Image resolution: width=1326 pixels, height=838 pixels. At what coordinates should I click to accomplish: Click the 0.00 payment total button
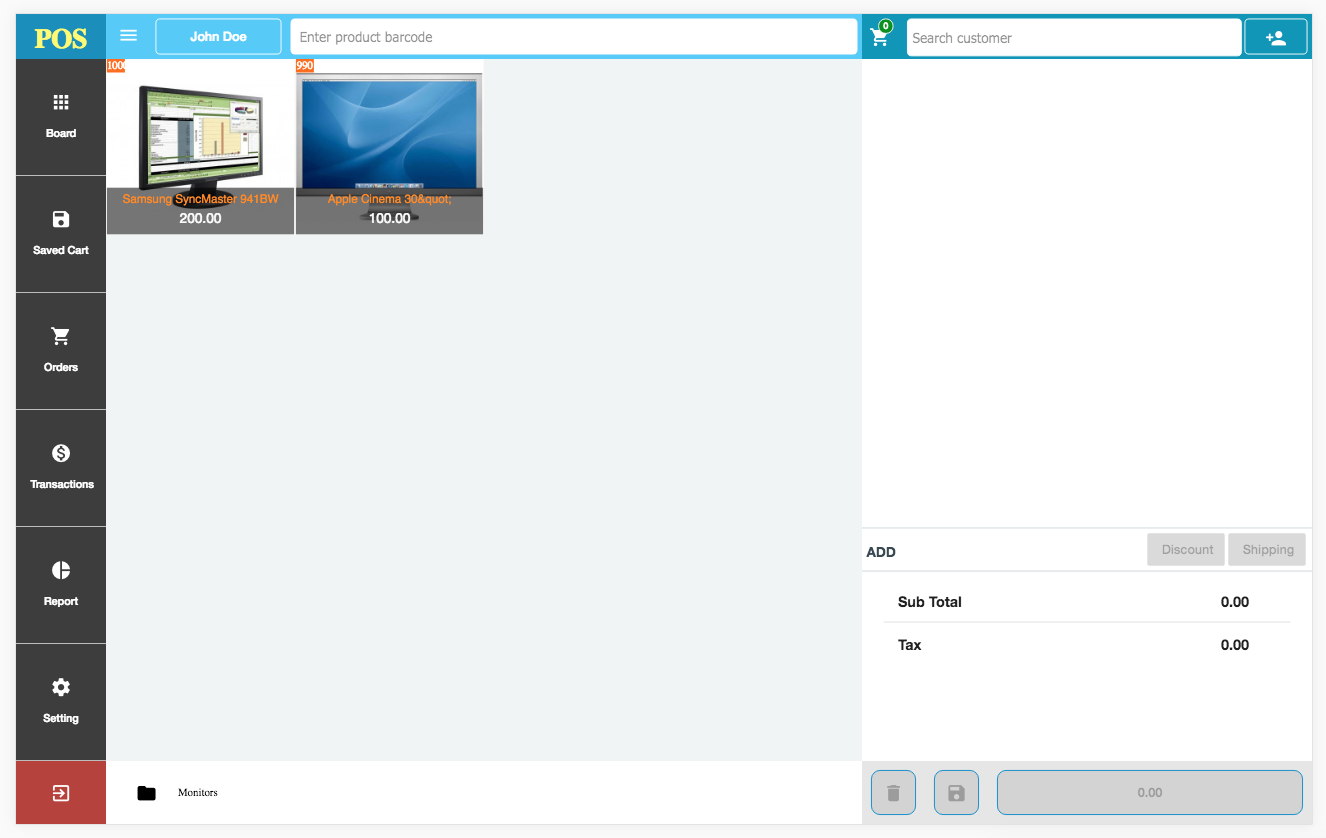pyautogui.click(x=1150, y=793)
